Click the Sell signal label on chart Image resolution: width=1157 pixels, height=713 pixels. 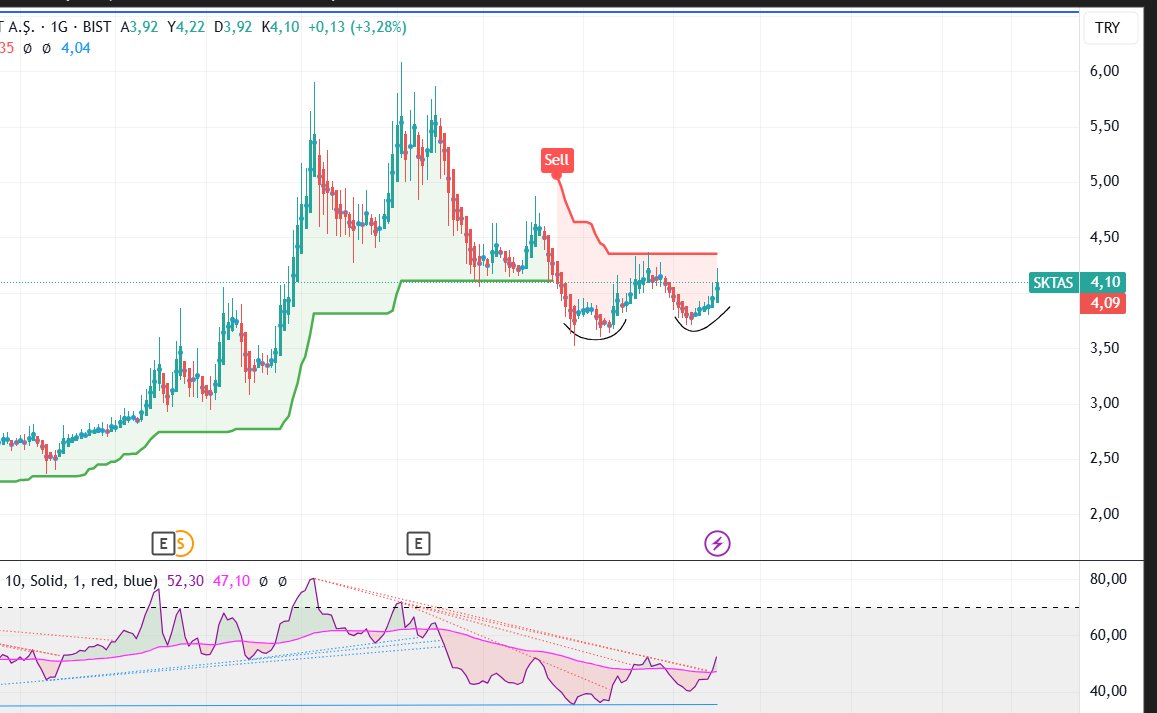tap(556, 161)
